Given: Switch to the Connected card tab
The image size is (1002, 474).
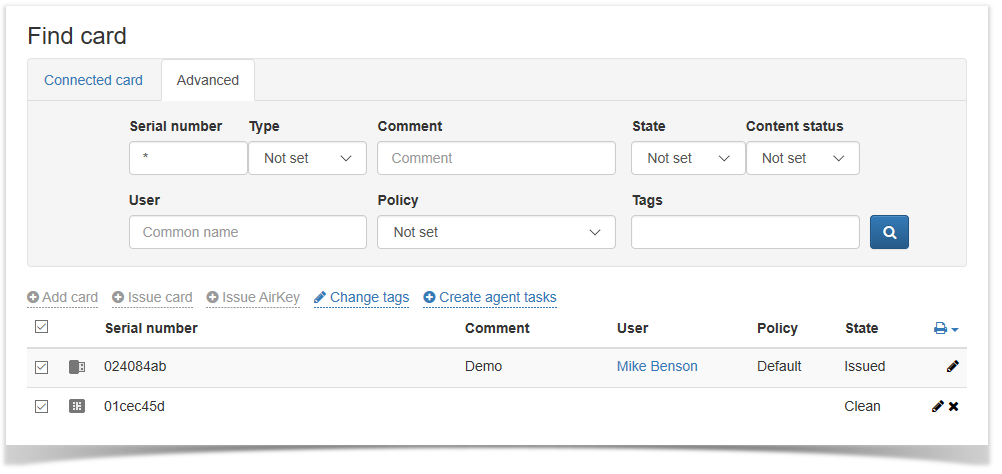Looking at the screenshot, I should [x=93, y=80].
